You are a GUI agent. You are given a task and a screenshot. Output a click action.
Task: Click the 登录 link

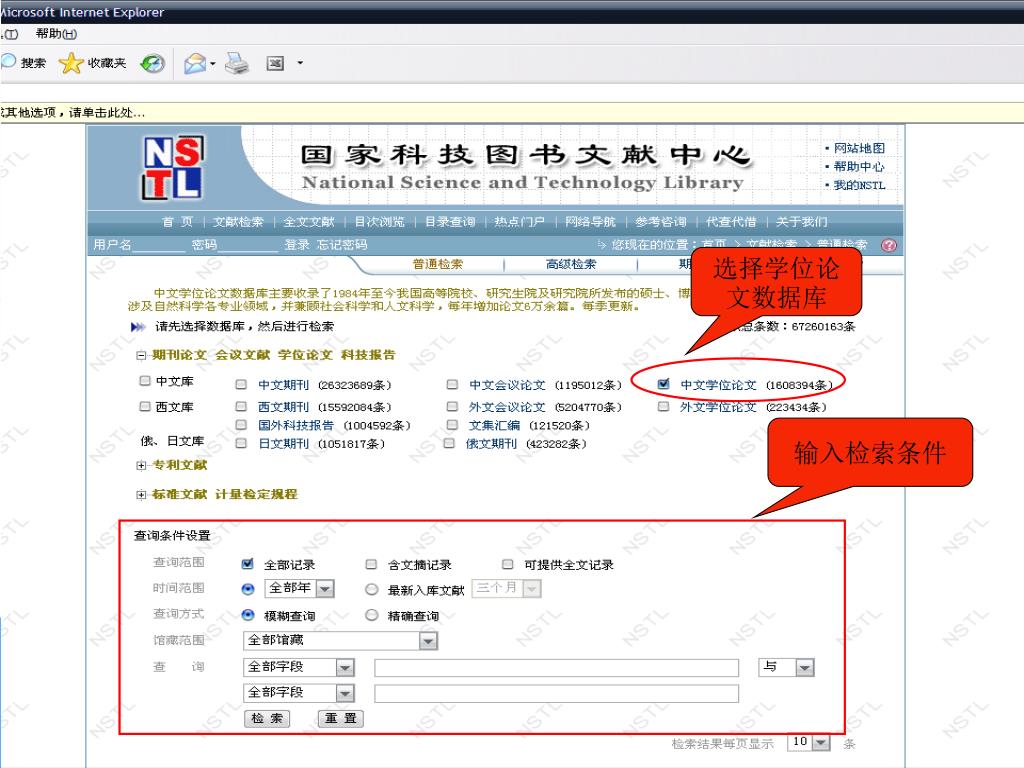pyautogui.click(x=296, y=244)
